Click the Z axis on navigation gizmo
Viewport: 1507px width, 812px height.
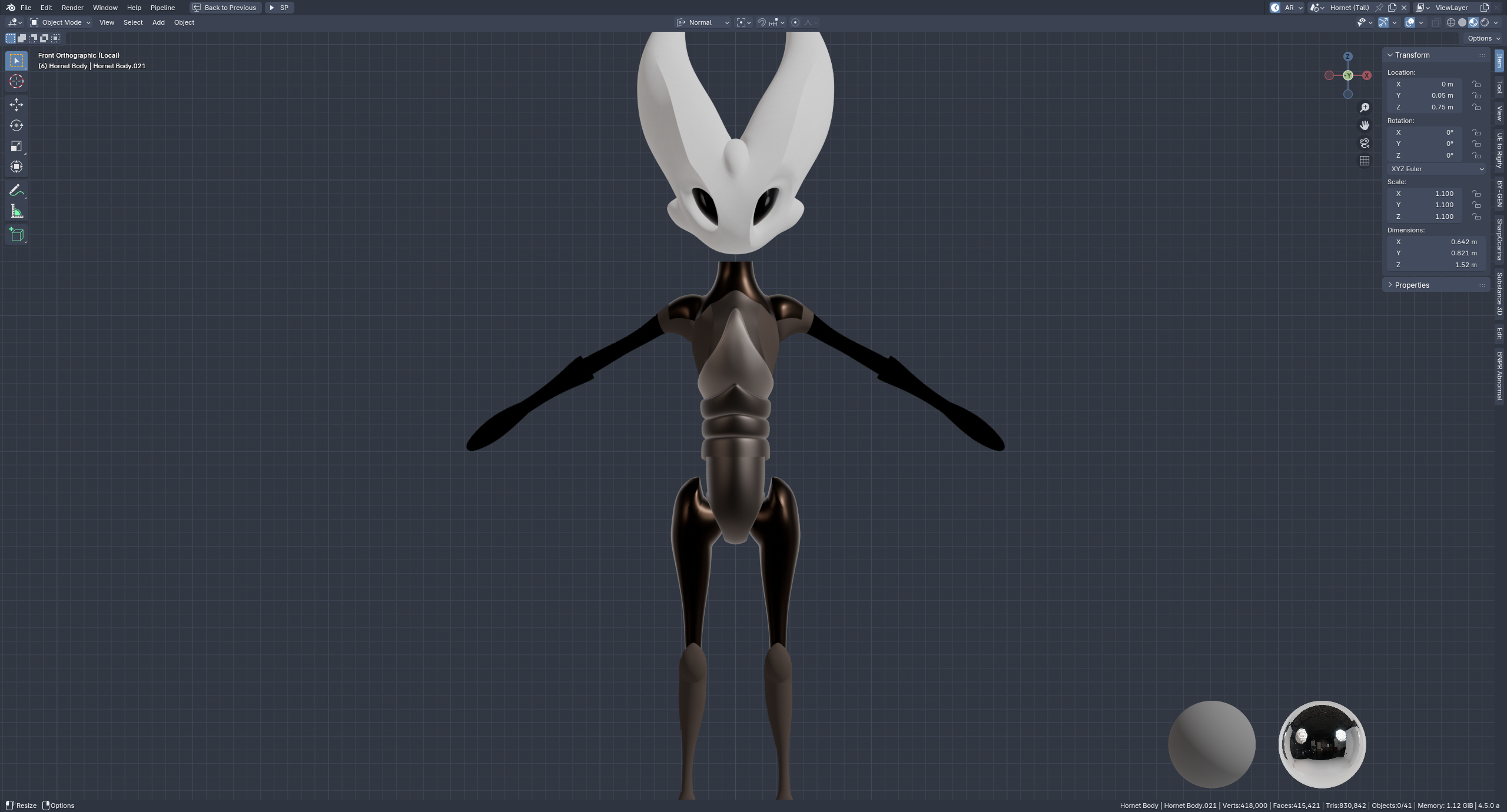(x=1348, y=56)
